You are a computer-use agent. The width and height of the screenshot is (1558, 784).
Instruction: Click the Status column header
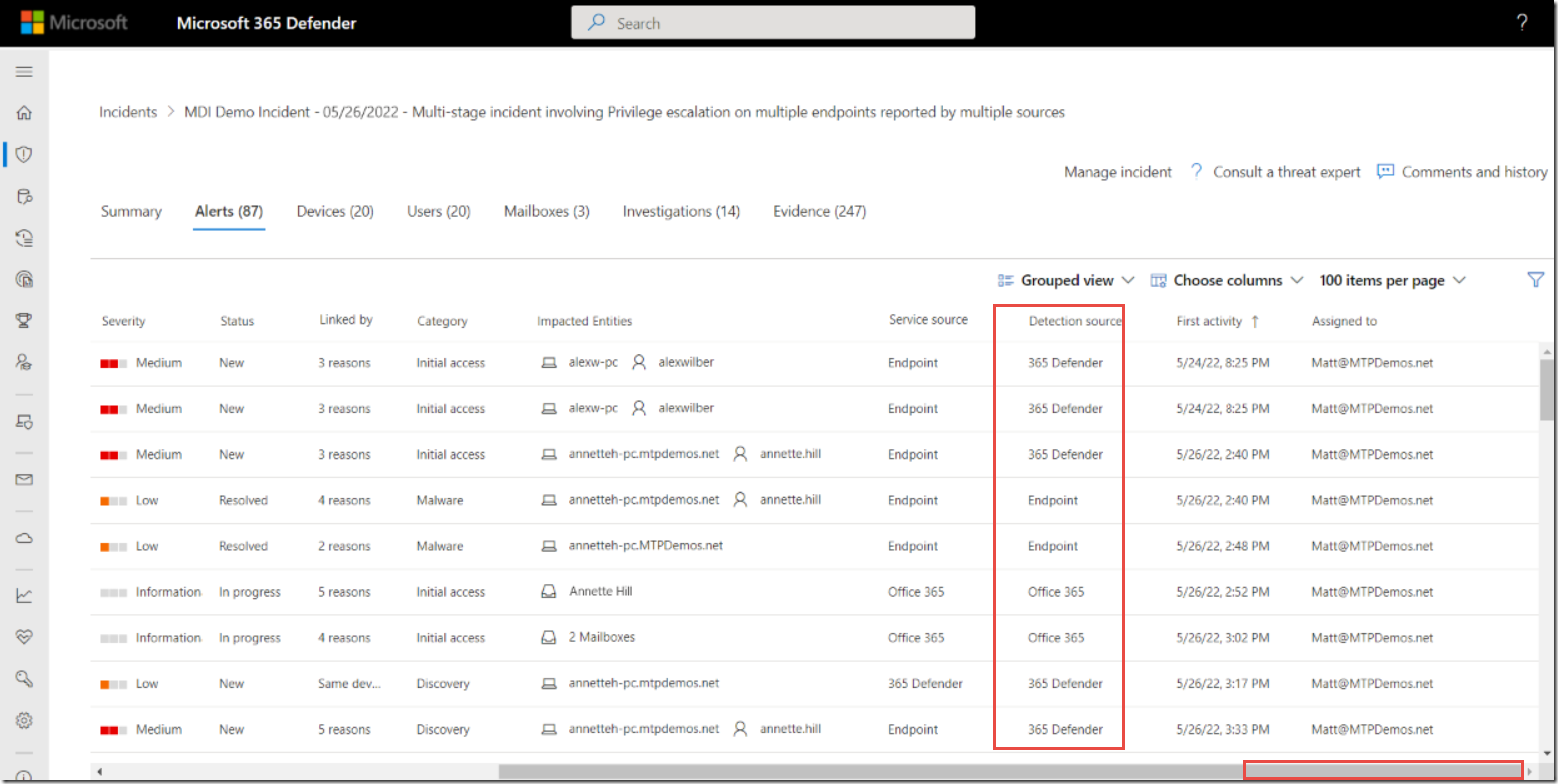tap(237, 321)
